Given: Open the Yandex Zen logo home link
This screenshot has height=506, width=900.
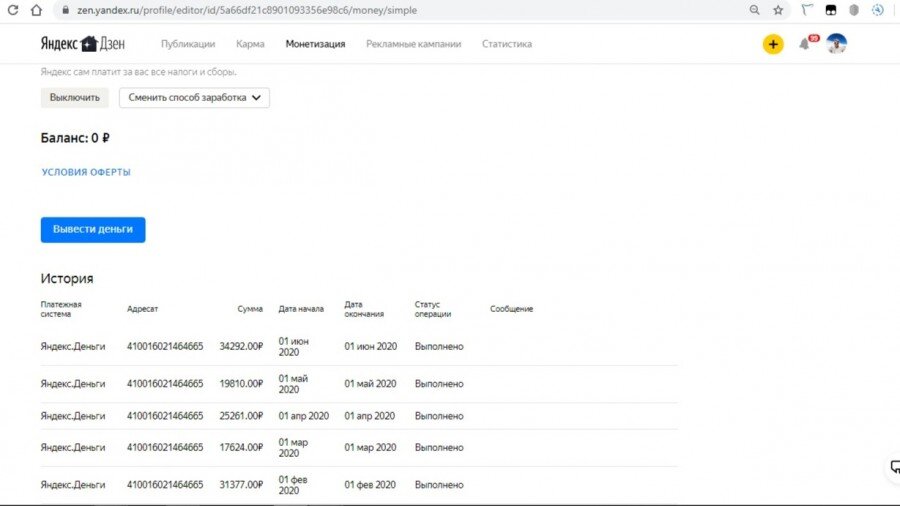Looking at the screenshot, I should click(82, 44).
